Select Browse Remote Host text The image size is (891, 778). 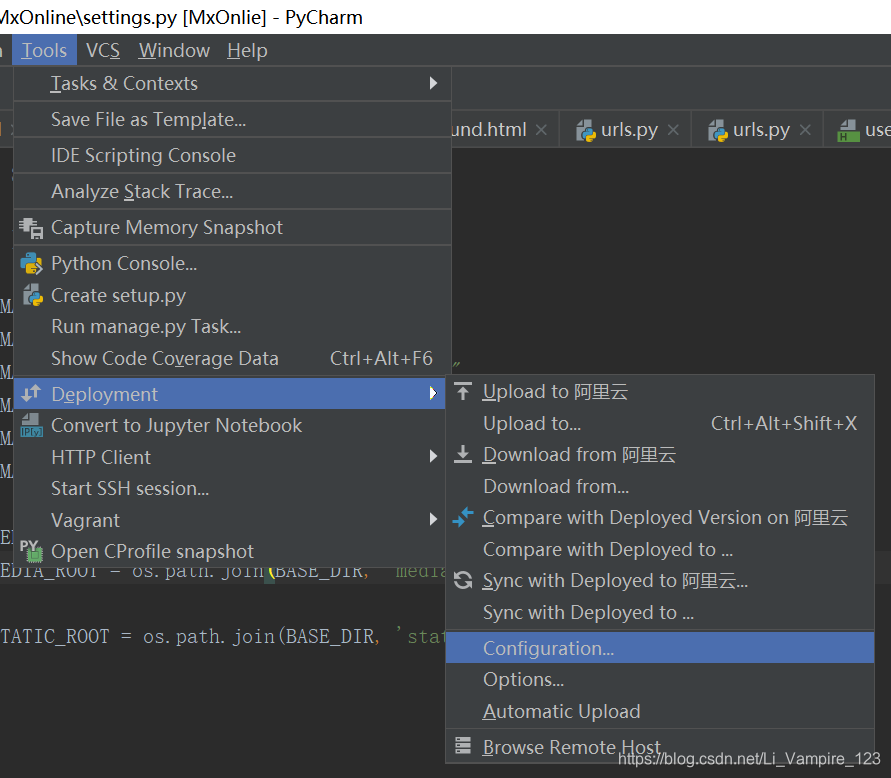(572, 747)
